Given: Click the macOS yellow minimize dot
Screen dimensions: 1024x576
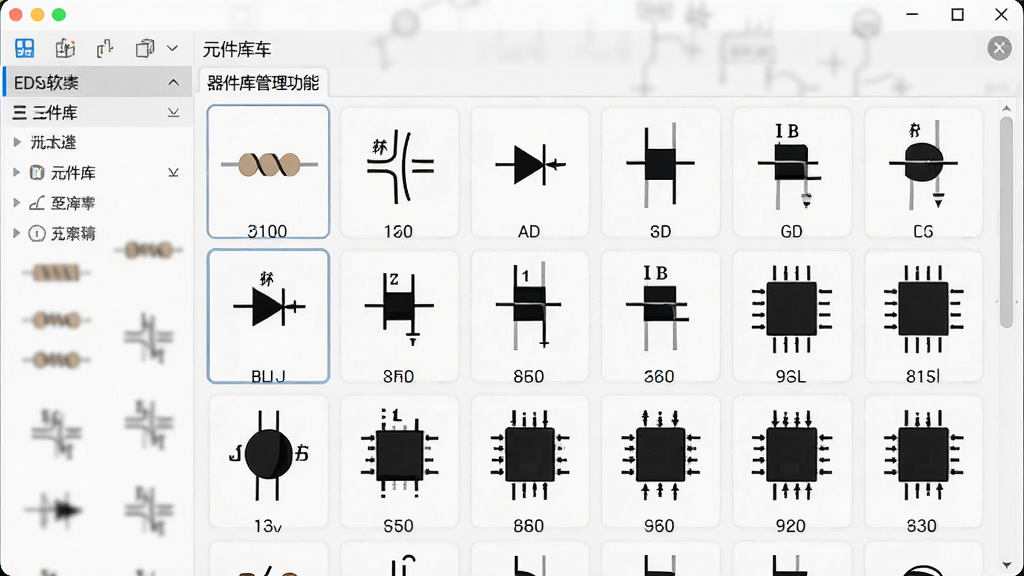Looking at the screenshot, I should pyautogui.click(x=38, y=14).
